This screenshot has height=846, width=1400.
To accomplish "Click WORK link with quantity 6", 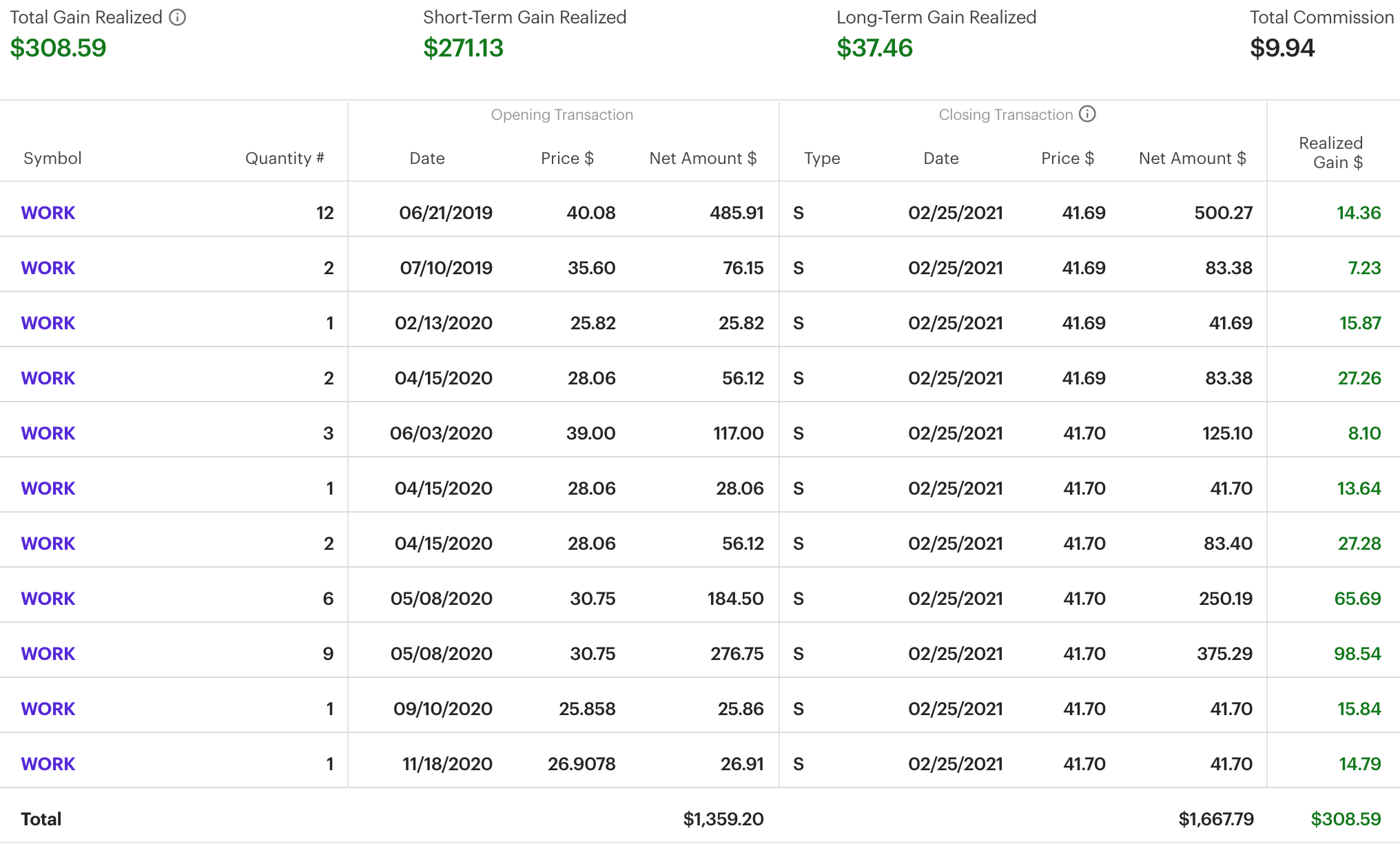I will [48, 599].
